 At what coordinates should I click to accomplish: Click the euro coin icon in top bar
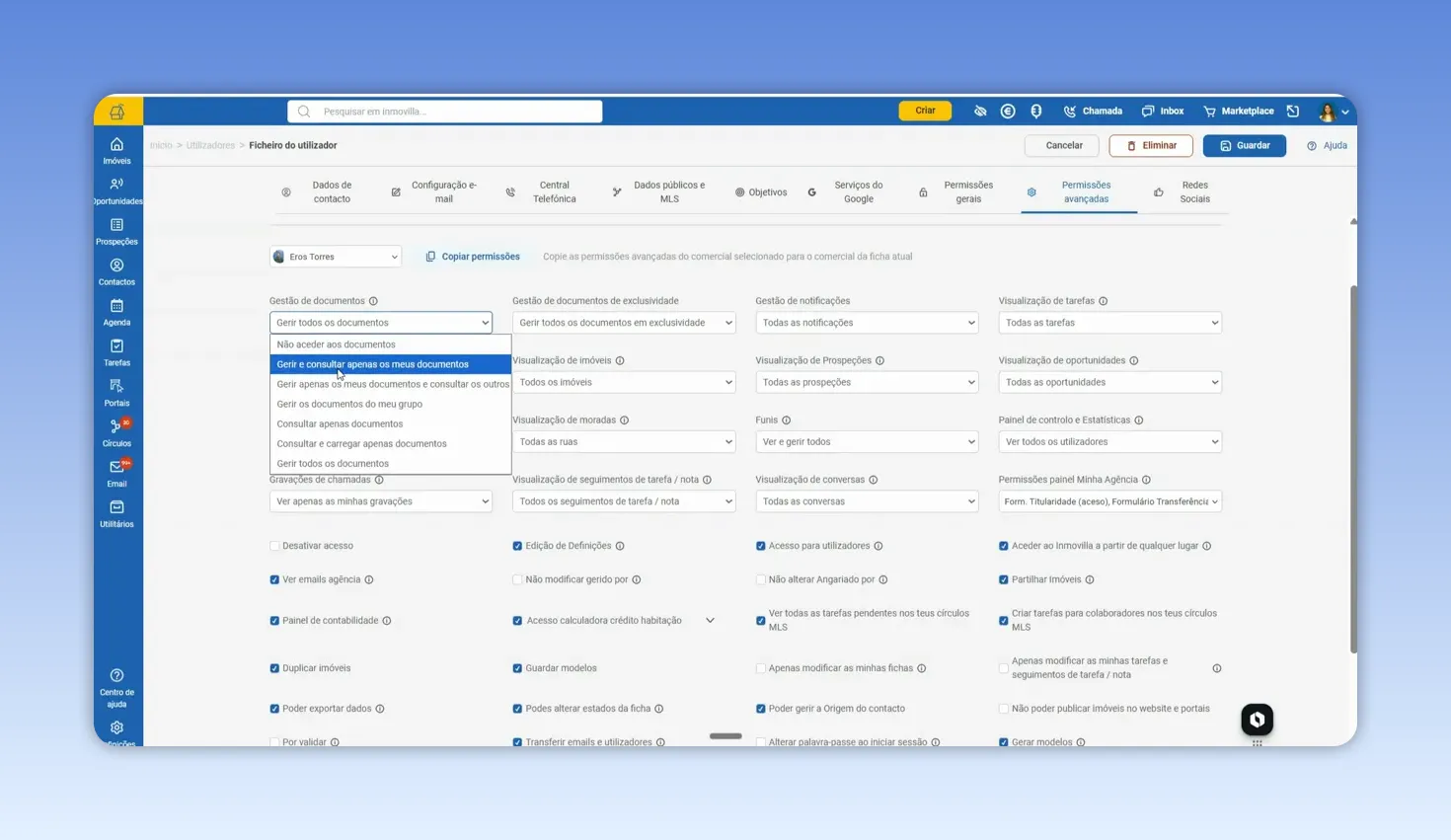tap(1008, 112)
